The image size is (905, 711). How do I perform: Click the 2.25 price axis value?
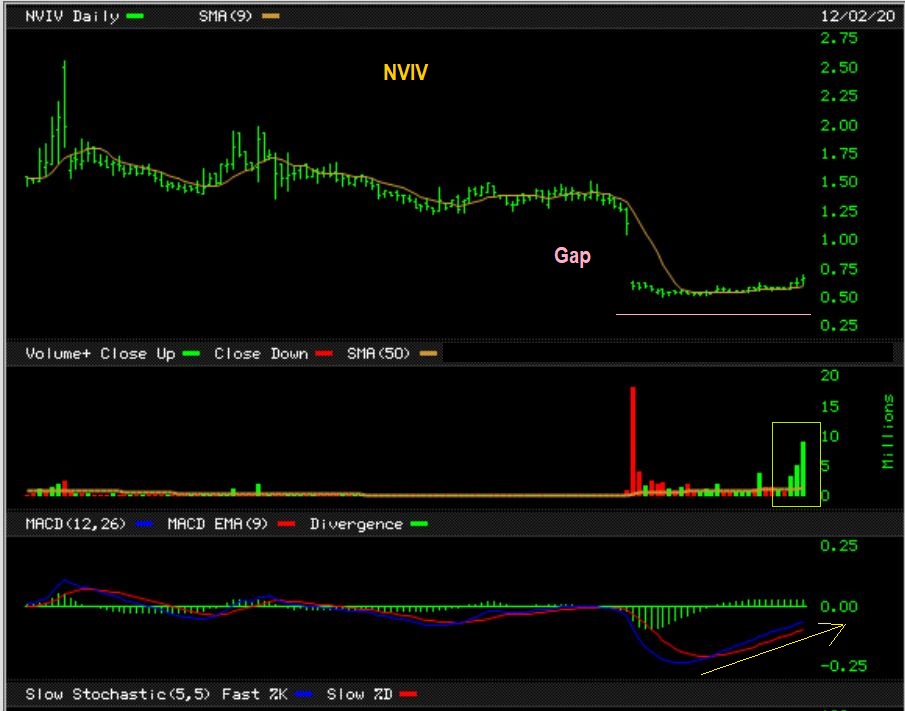[x=839, y=96]
